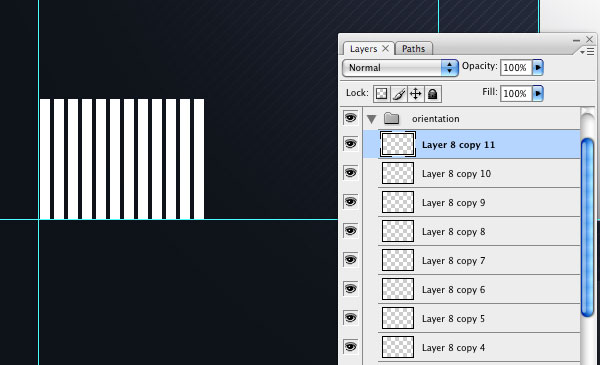600x365 pixels.
Task: Open the Layers panel options menu icon
Action: tap(587, 51)
